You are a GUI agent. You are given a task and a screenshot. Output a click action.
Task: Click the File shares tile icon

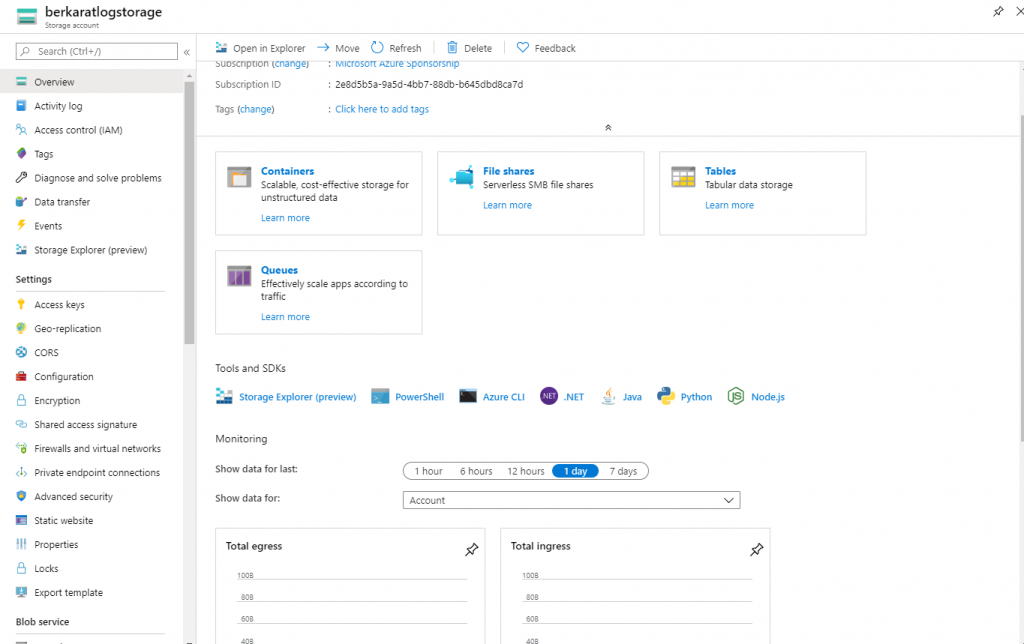(x=462, y=177)
